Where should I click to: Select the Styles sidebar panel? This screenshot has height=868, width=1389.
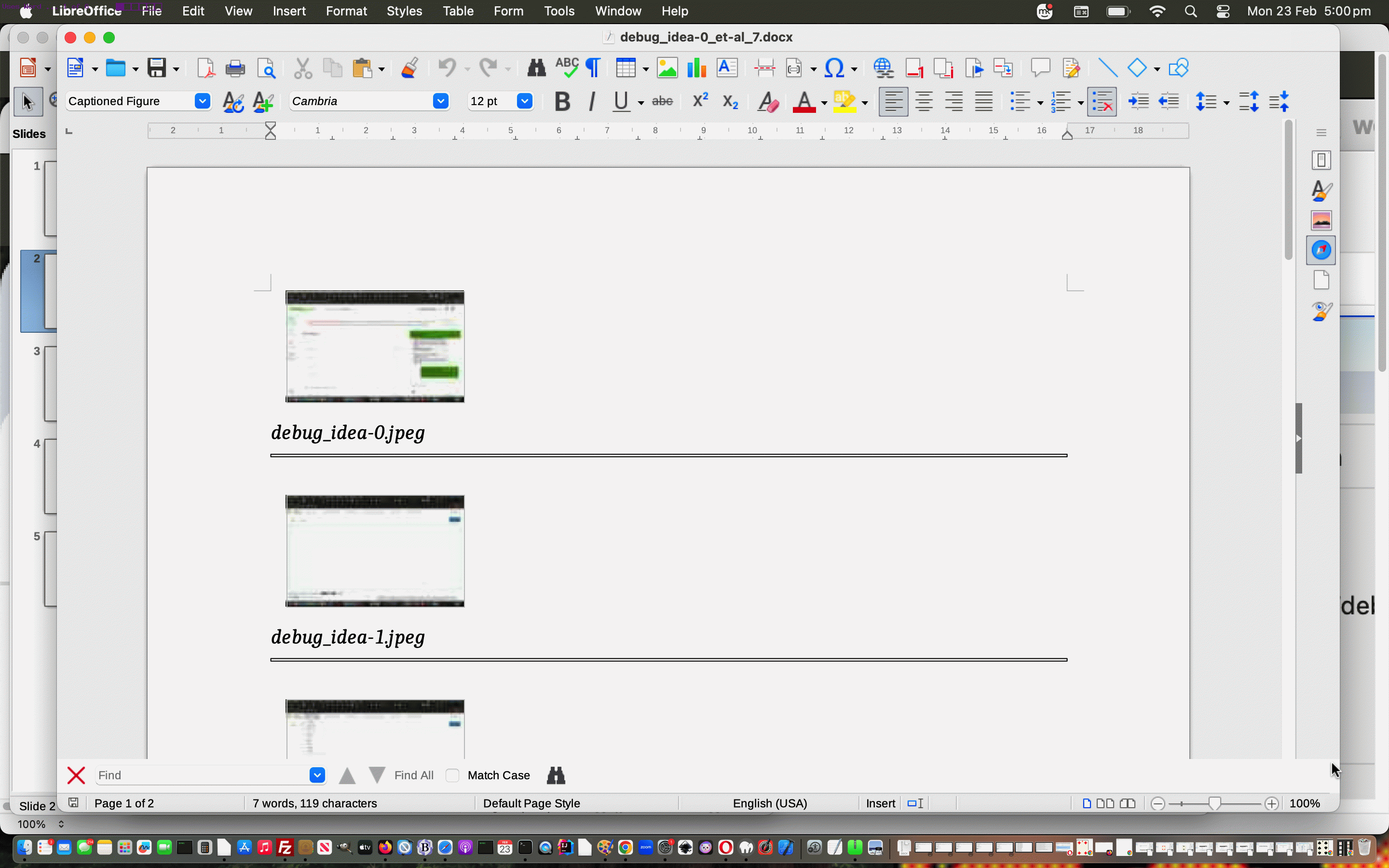tap(1321, 190)
